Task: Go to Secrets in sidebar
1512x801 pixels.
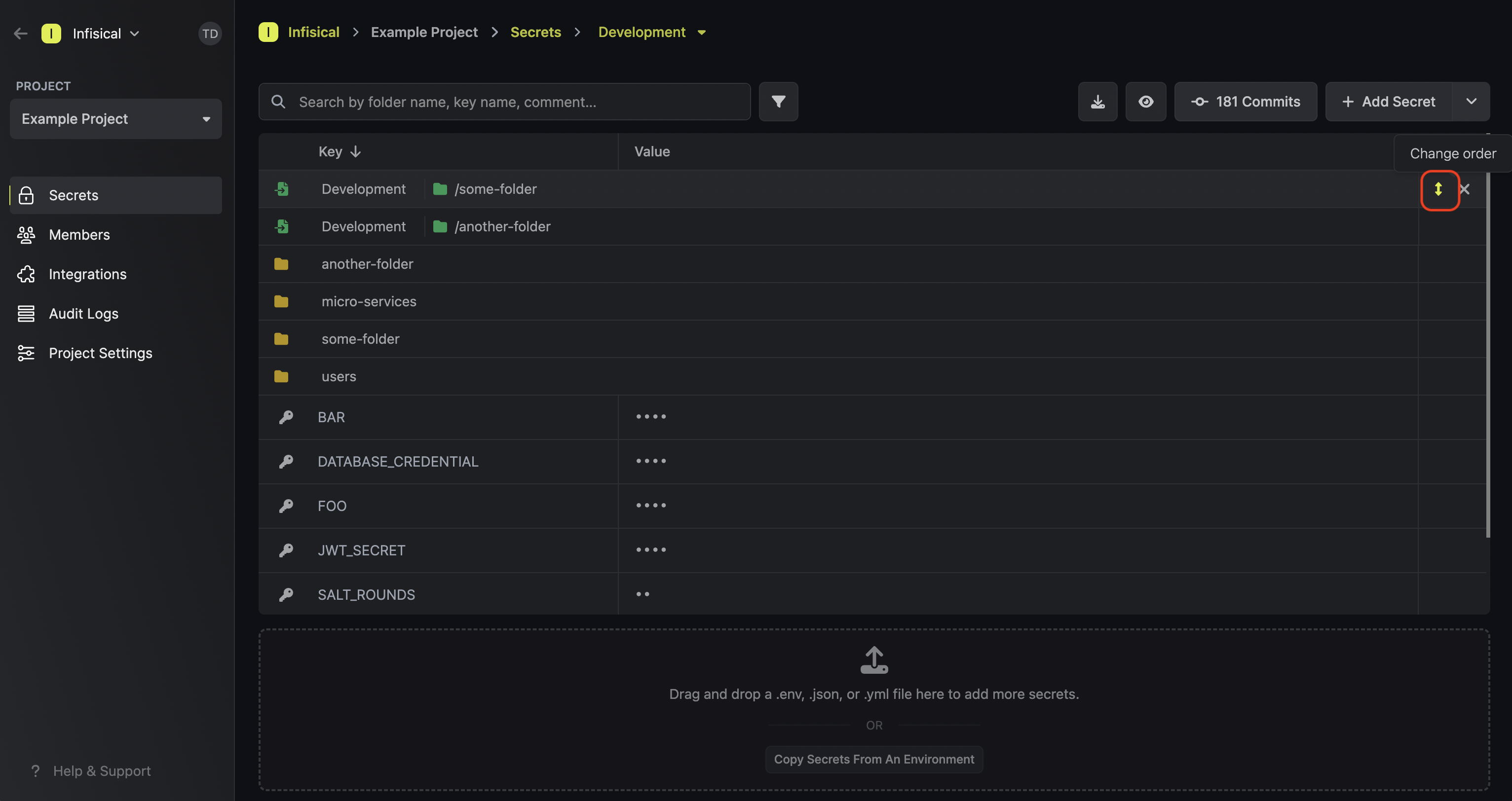Action: [x=115, y=195]
